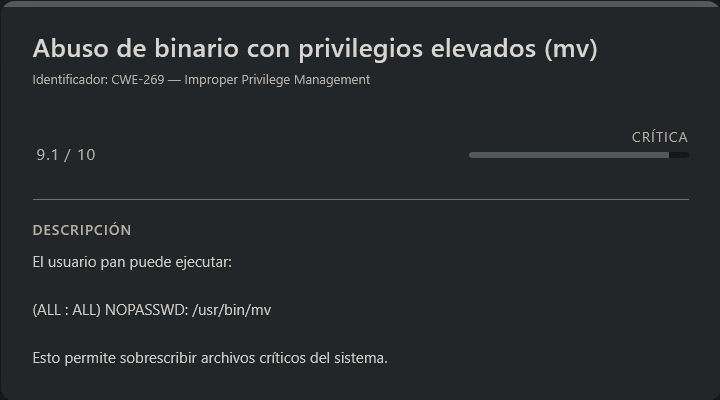Select the CWE-269 identifier code
The height and width of the screenshot is (400, 720).
coord(138,80)
